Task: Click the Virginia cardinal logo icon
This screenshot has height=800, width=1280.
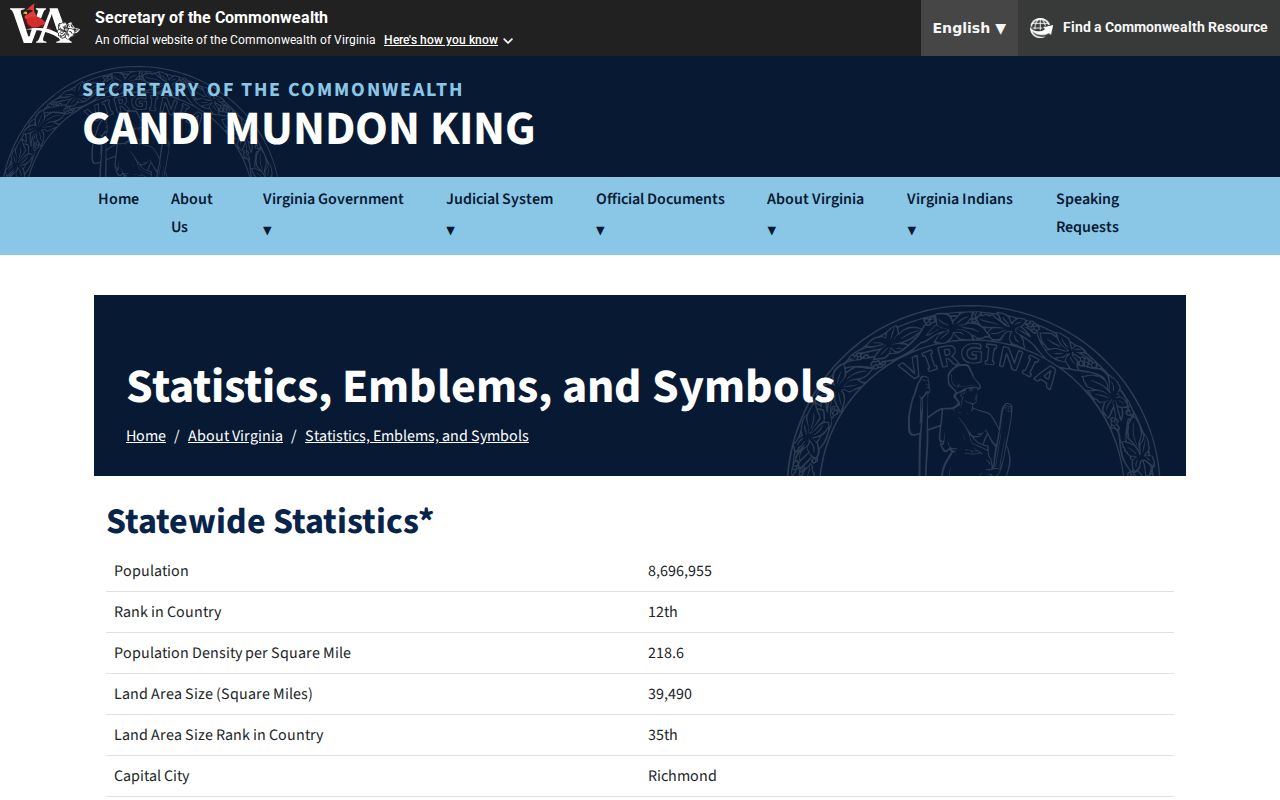Action: (44, 26)
